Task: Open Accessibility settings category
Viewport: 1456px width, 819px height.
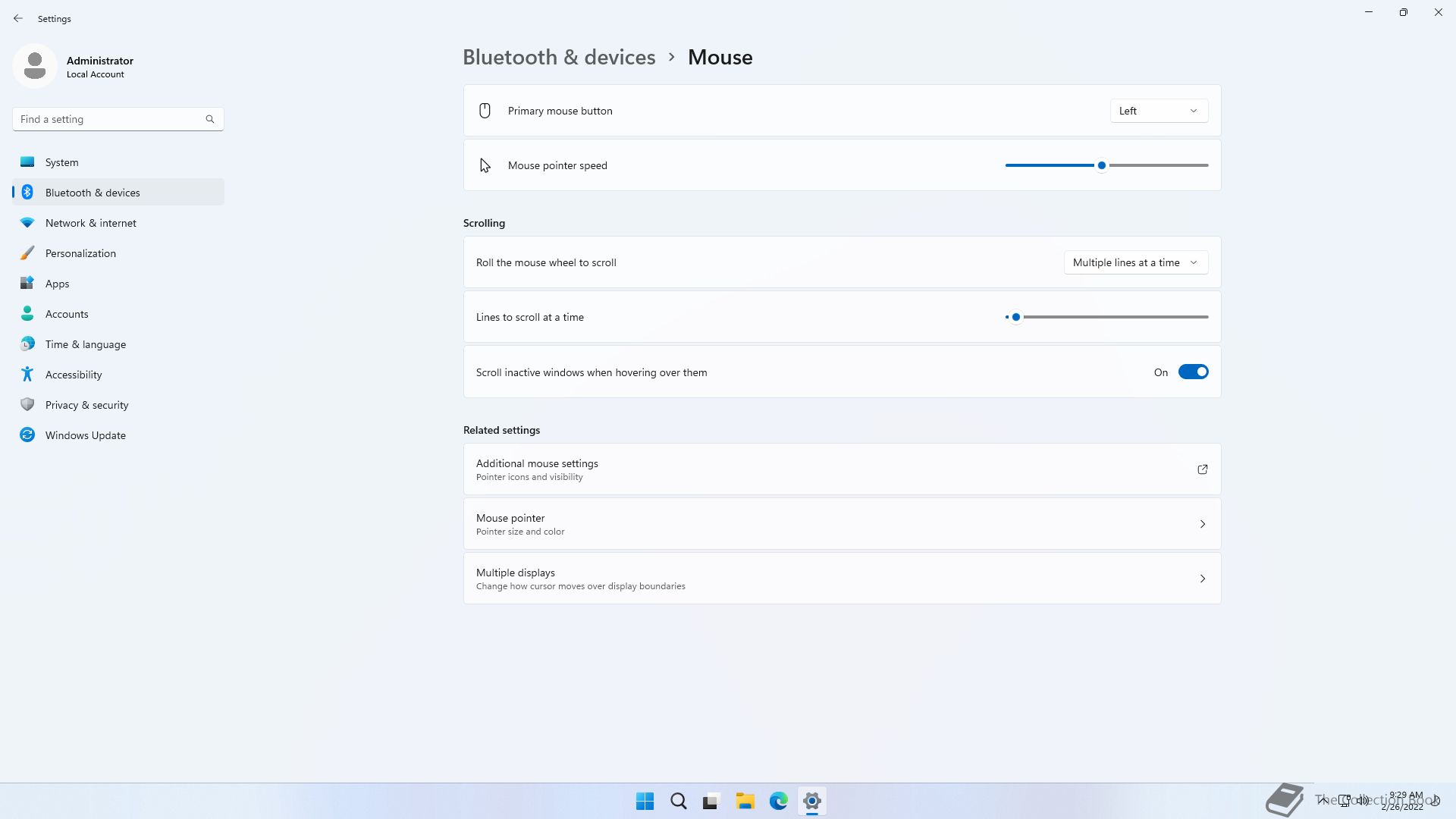Action: 74,375
